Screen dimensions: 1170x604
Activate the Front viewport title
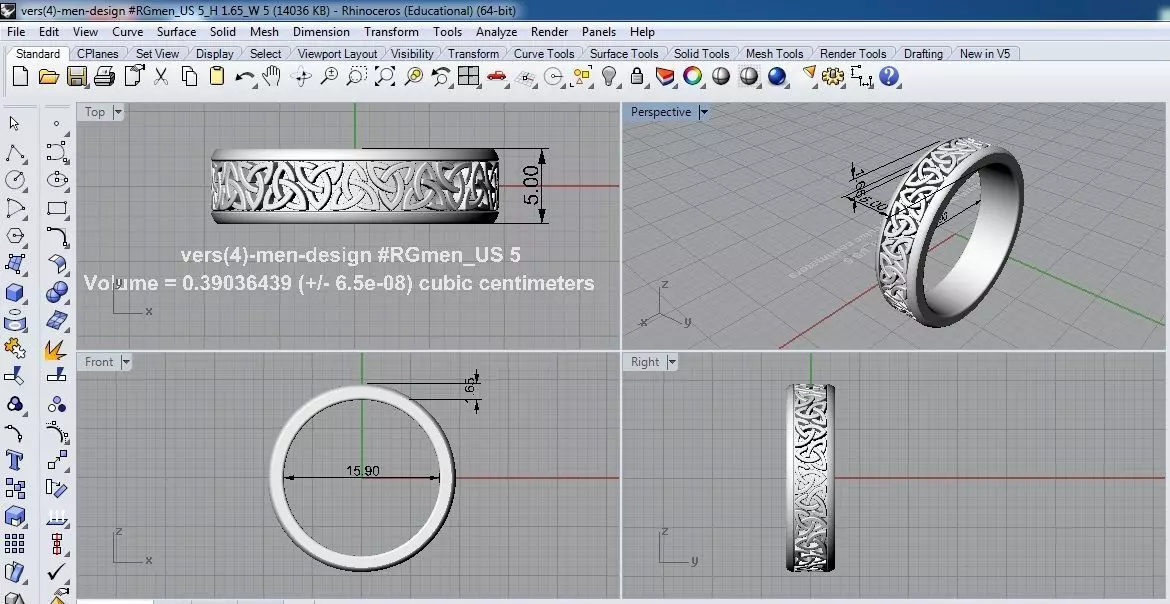[x=99, y=362]
